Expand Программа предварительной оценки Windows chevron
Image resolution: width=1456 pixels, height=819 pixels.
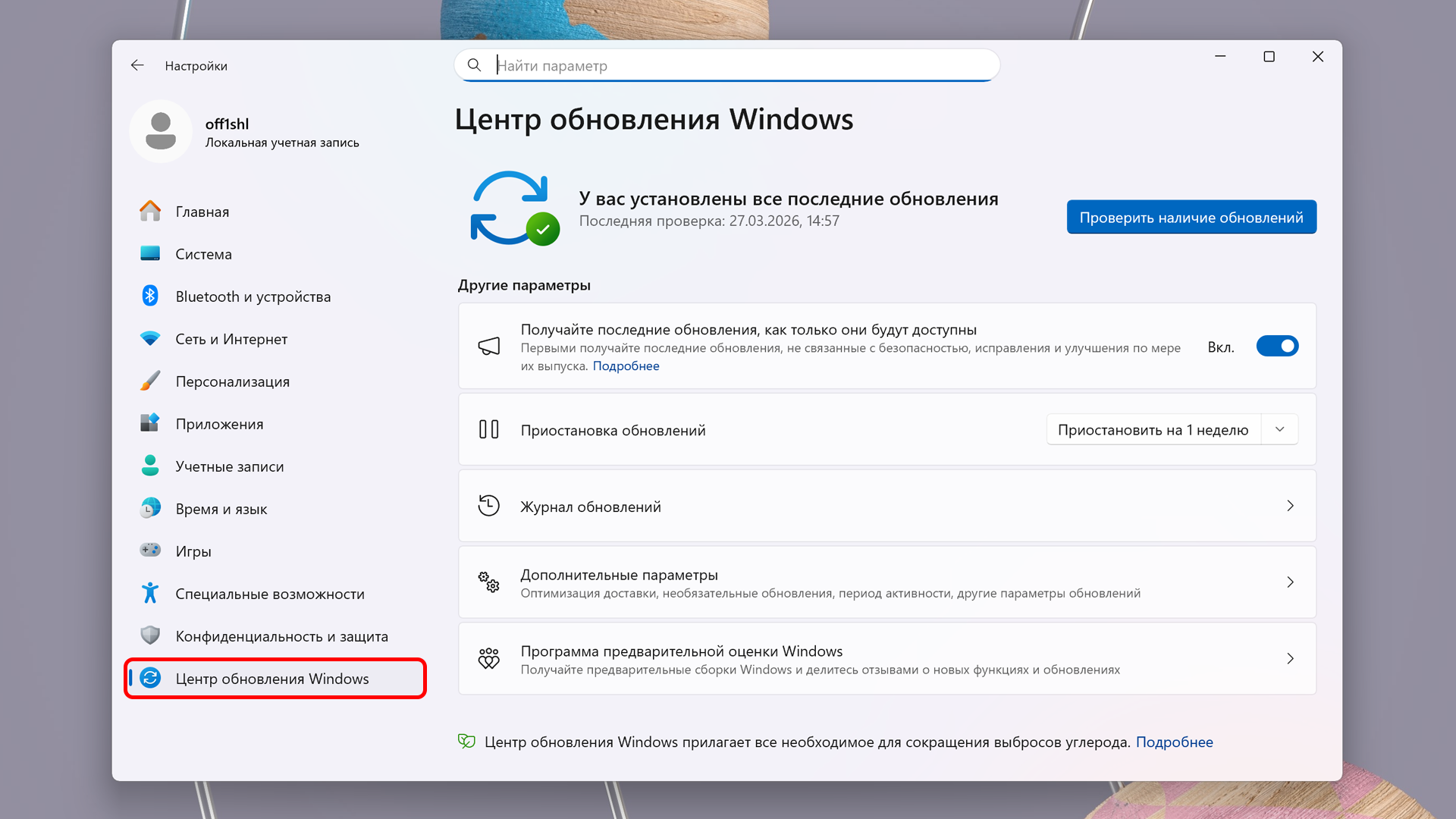click(x=1290, y=659)
